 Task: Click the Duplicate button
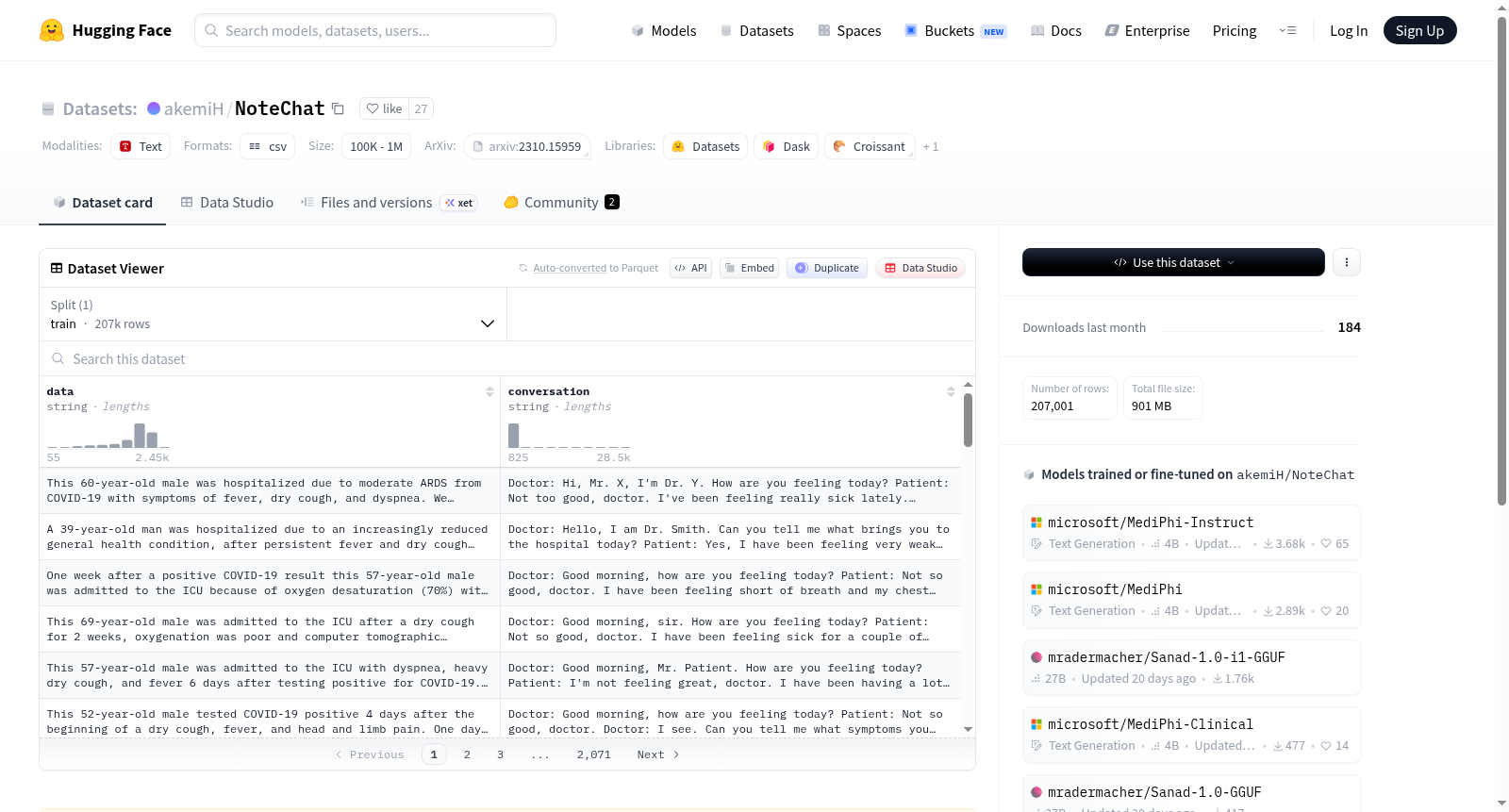pyautogui.click(x=827, y=268)
